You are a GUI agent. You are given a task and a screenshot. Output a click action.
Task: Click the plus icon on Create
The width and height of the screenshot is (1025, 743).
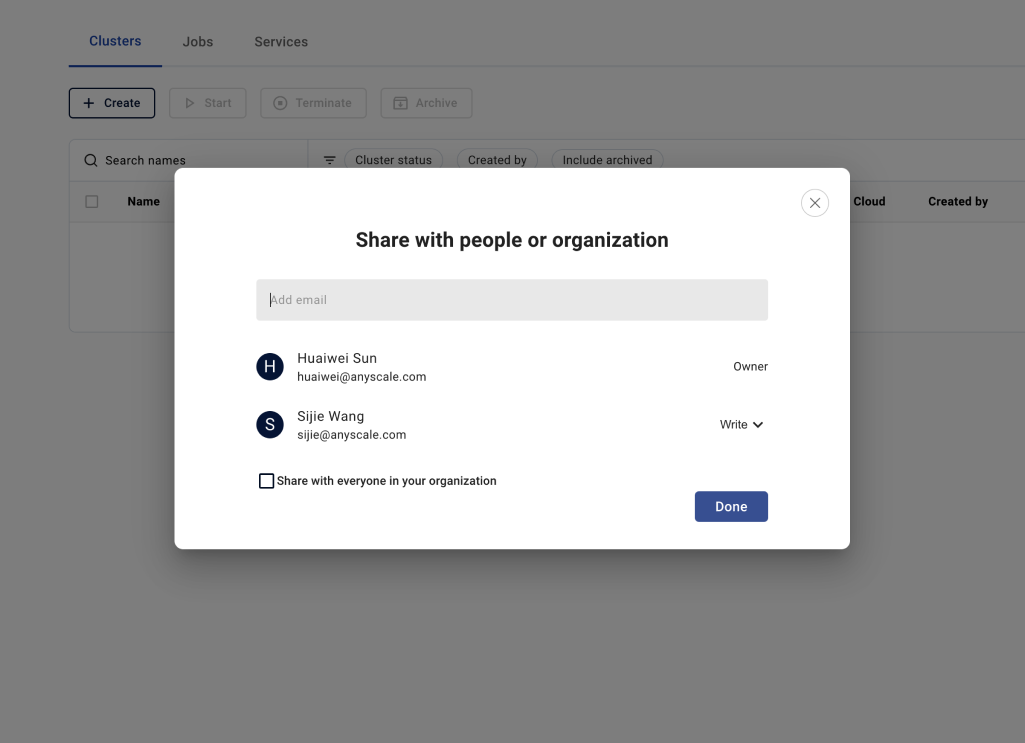(x=89, y=103)
